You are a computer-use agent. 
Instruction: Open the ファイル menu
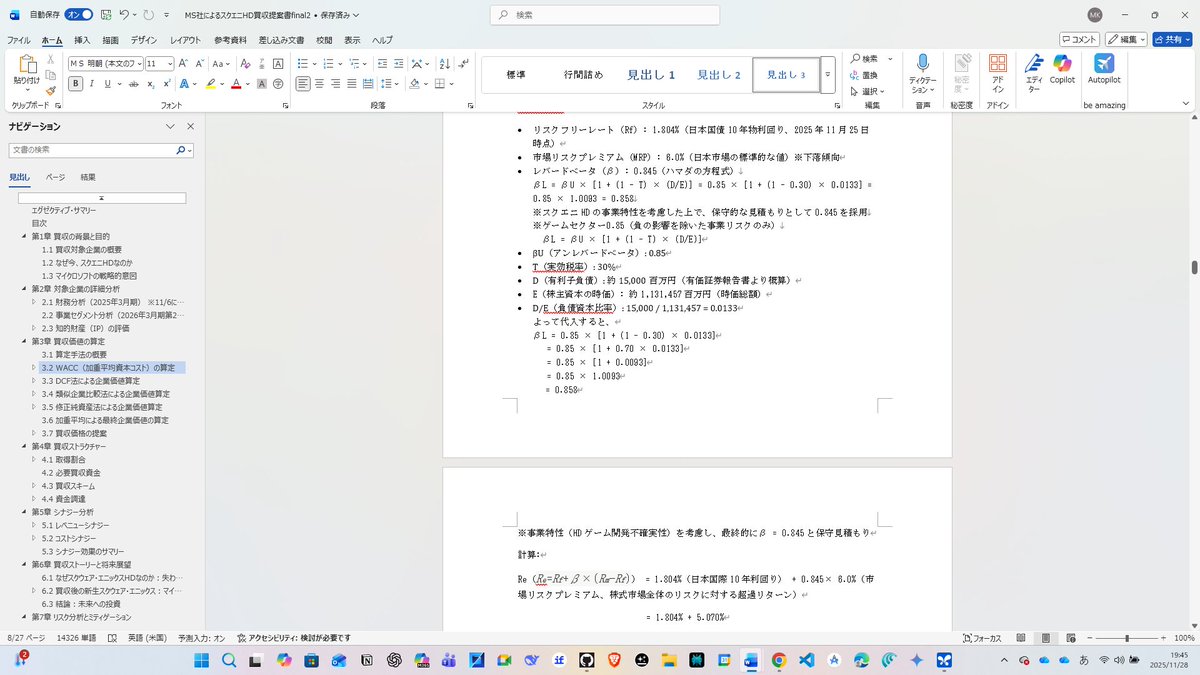(x=18, y=40)
